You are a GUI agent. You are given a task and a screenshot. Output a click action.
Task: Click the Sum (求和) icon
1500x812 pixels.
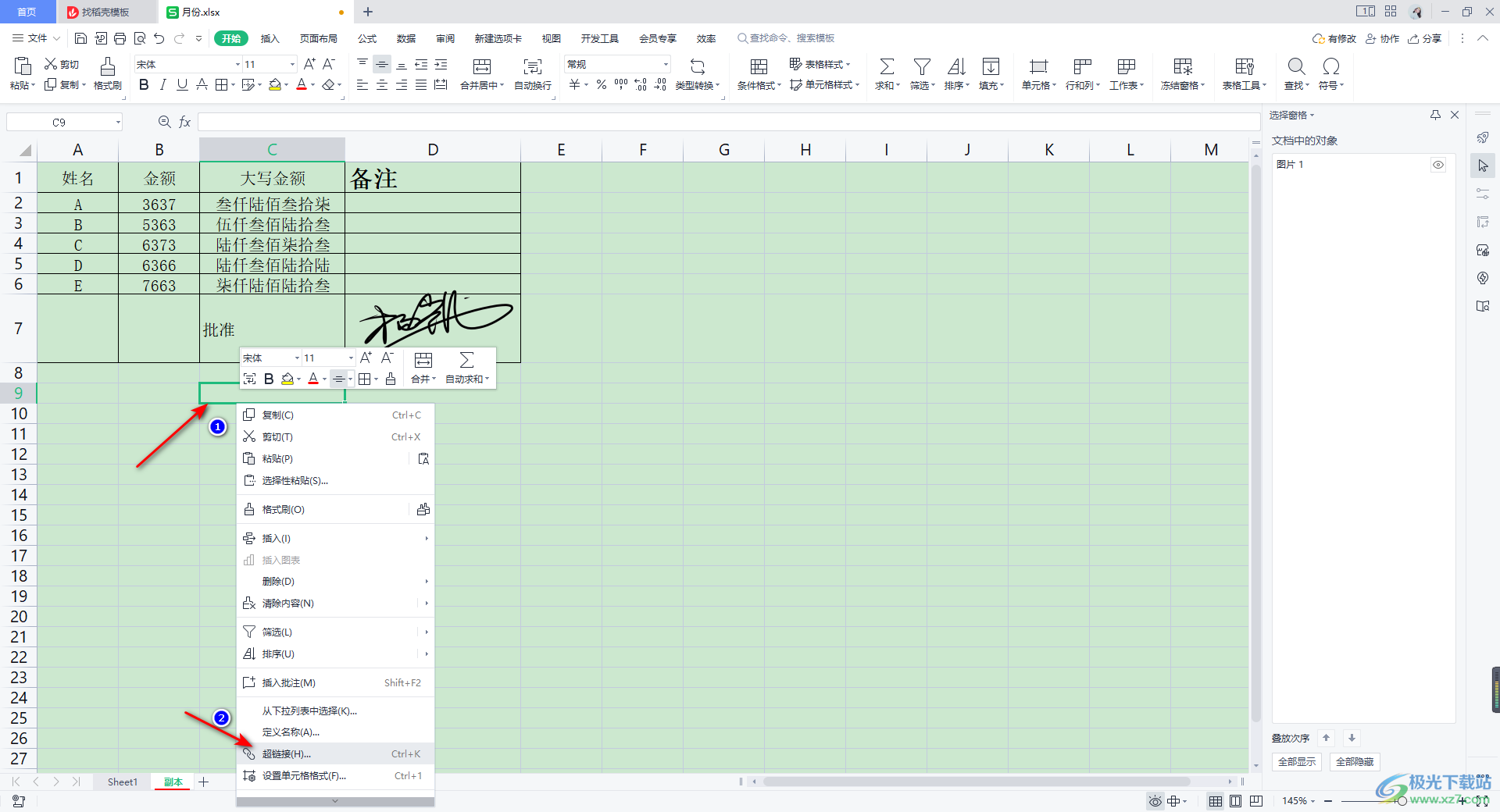[887, 66]
